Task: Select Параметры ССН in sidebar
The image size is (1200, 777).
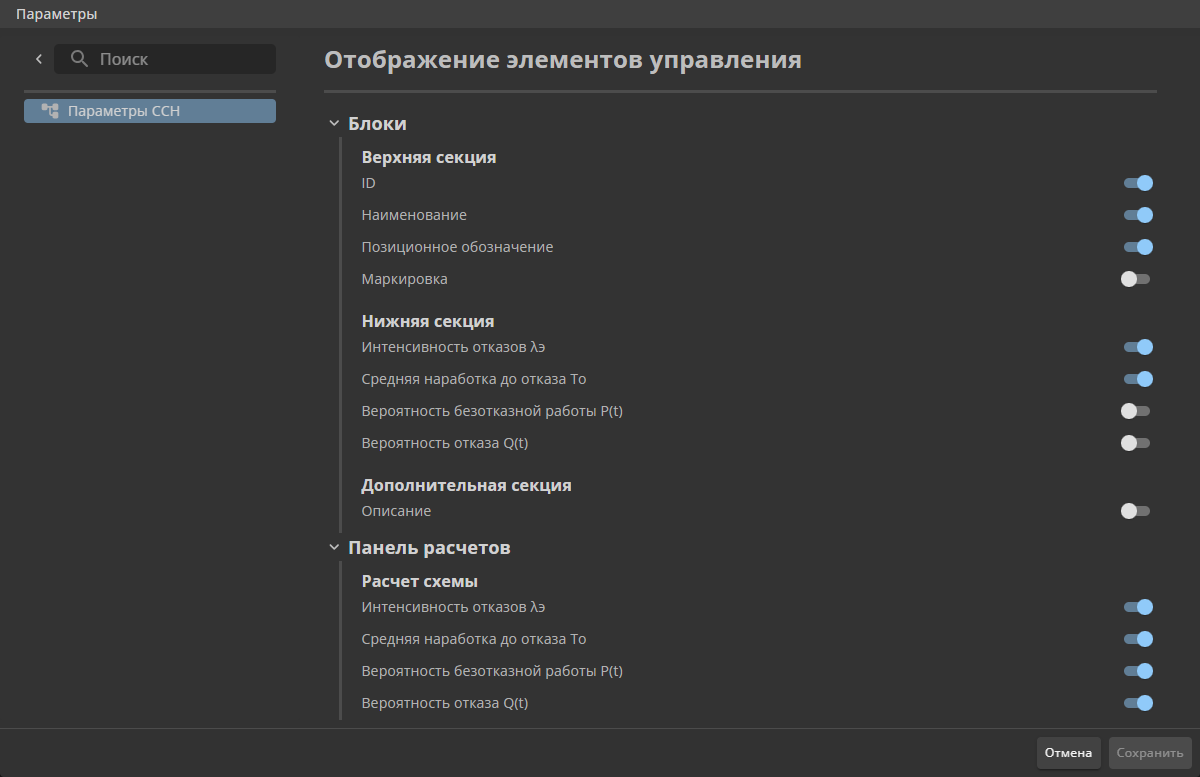Action: (x=150, y=111)
